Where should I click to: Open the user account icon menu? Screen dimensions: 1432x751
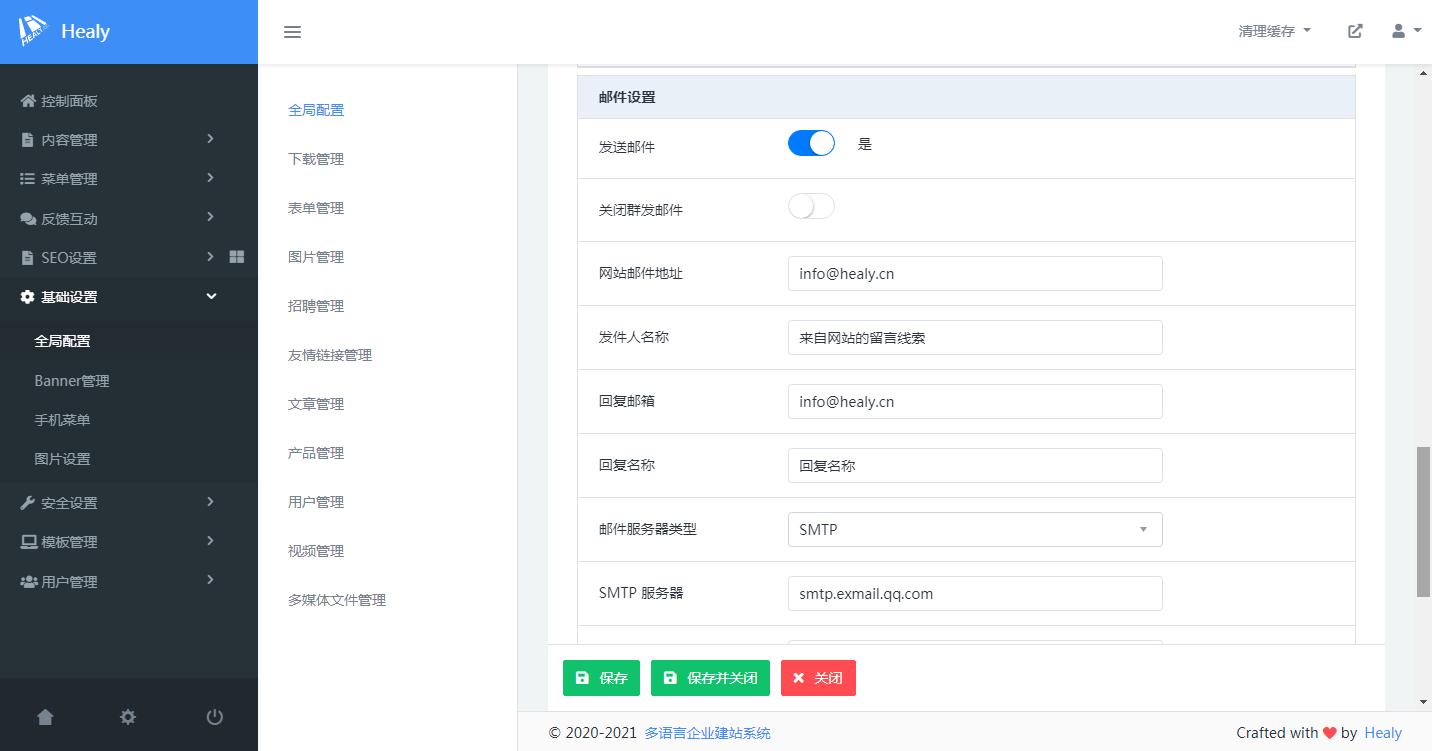[x=1405, y=31]
